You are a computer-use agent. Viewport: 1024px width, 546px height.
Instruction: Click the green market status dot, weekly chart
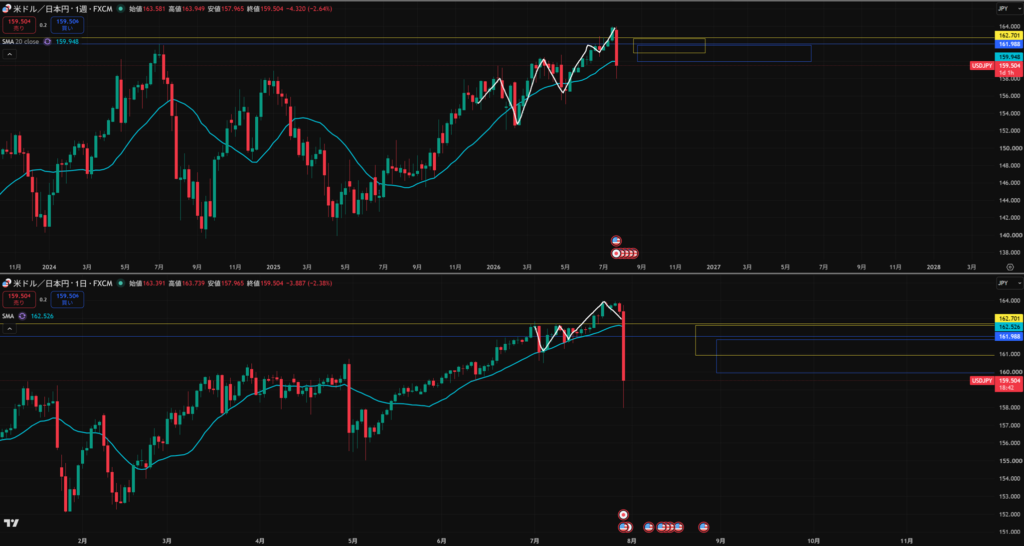coord(121,10)
